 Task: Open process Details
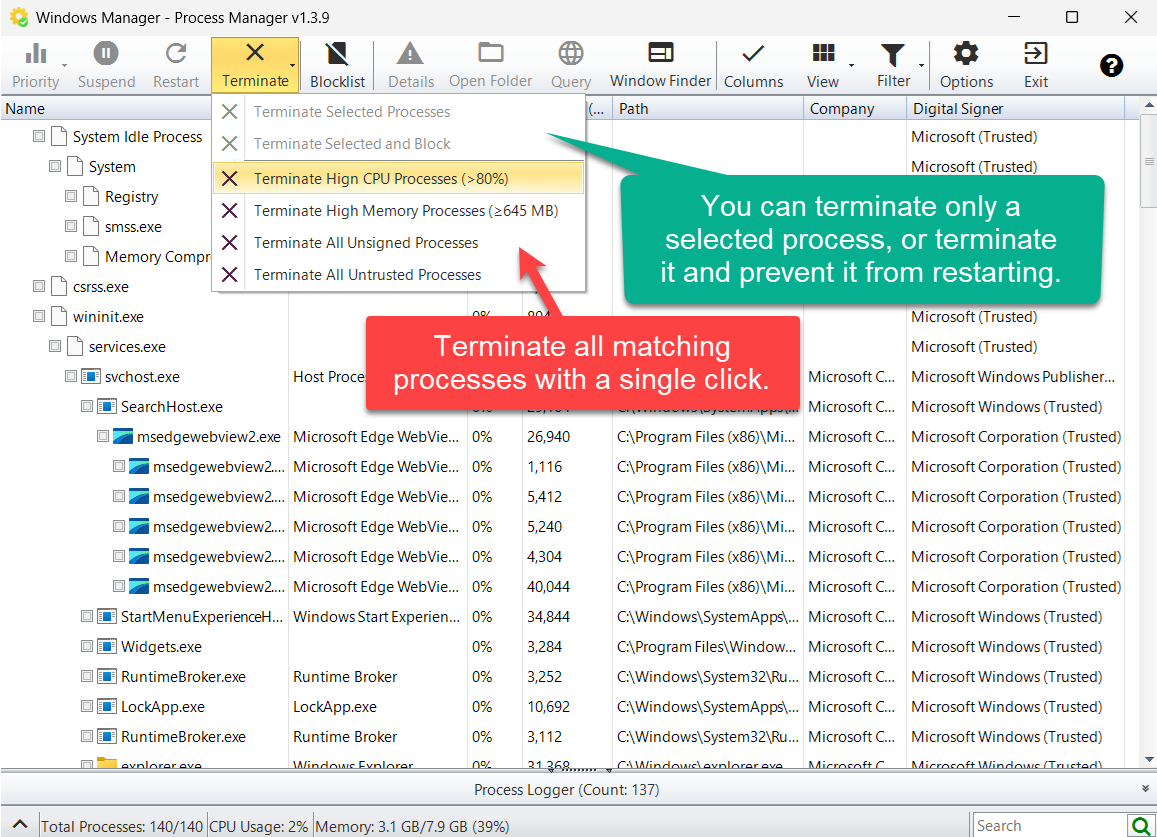click(410, 65)
